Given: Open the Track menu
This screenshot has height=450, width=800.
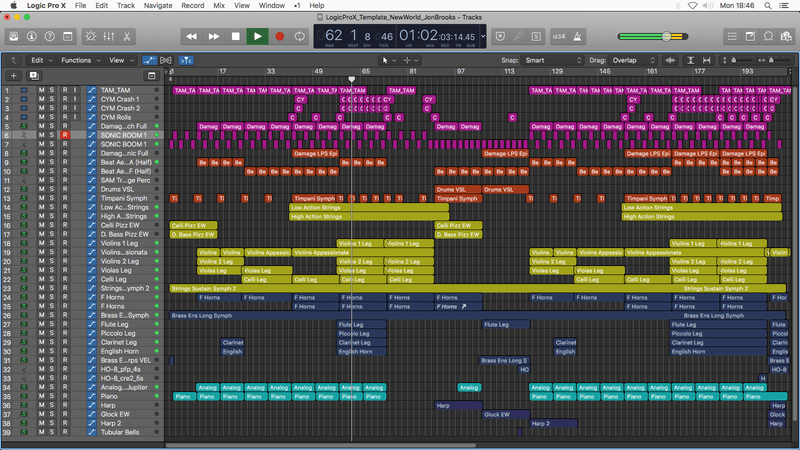Looking at the screenshot, I should click(126, 5).
